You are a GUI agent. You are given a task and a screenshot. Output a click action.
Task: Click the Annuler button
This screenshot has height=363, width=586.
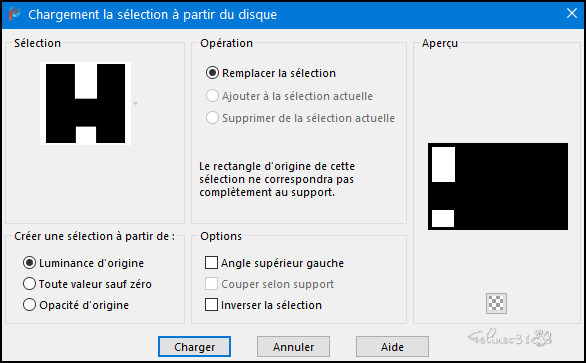(x=293, y=347)
